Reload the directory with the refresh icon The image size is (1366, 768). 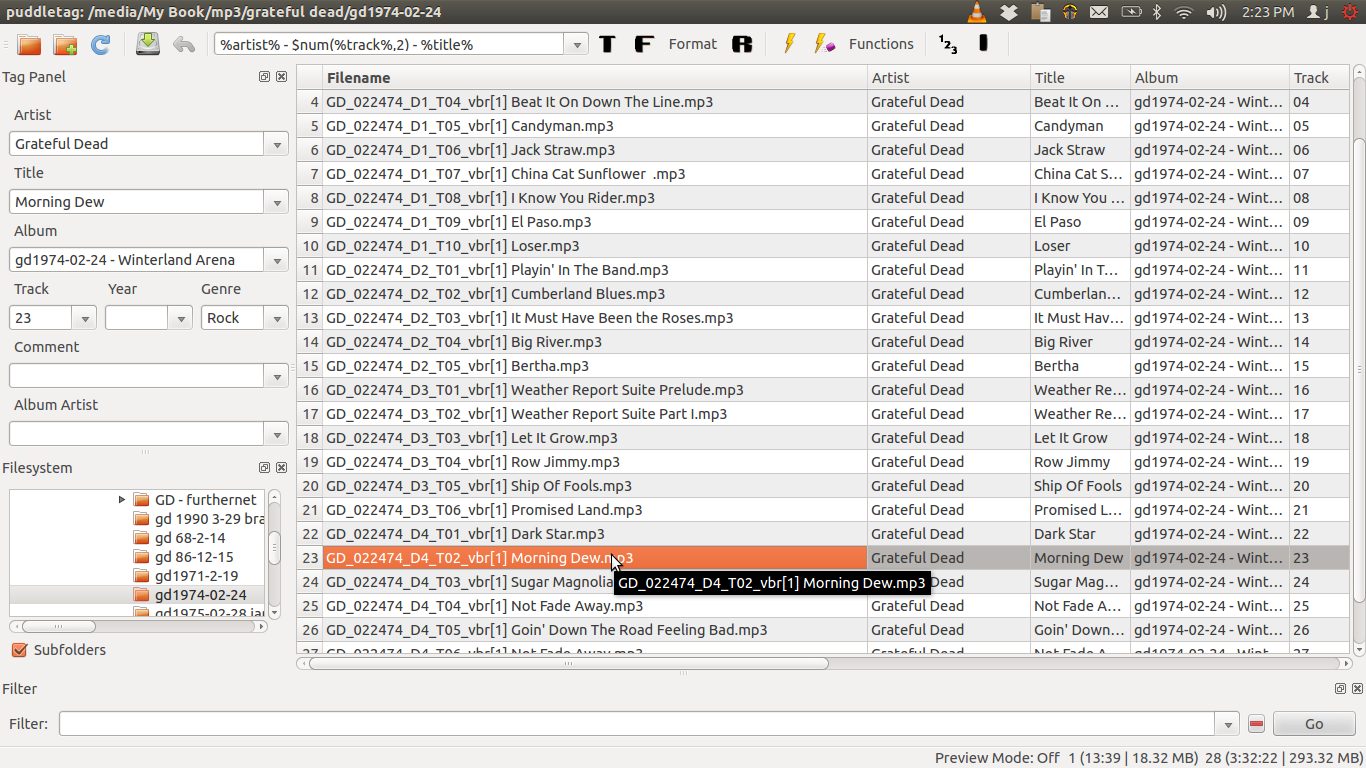[x=100, y=44]
